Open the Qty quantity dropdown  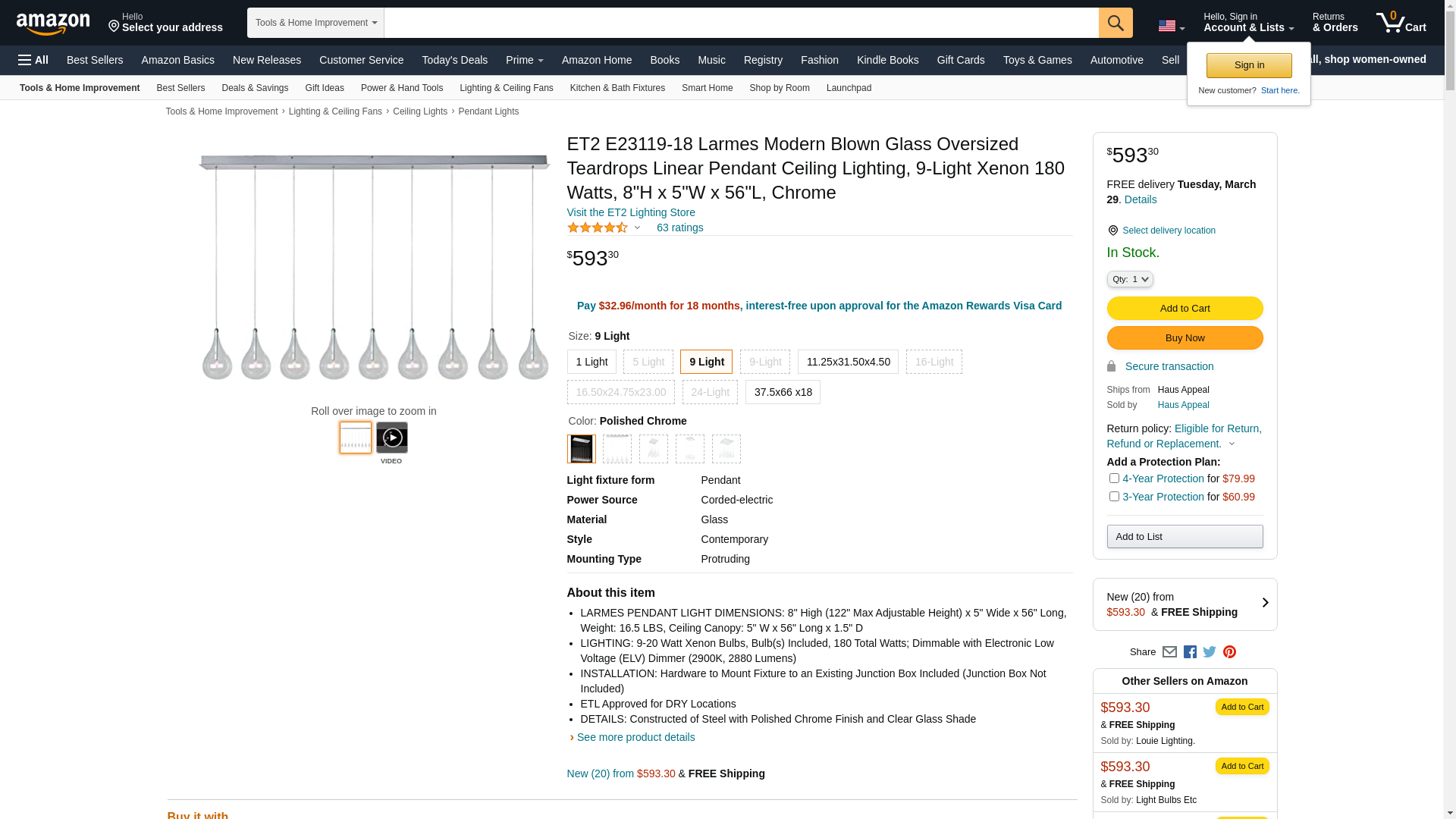point(1129,280)
